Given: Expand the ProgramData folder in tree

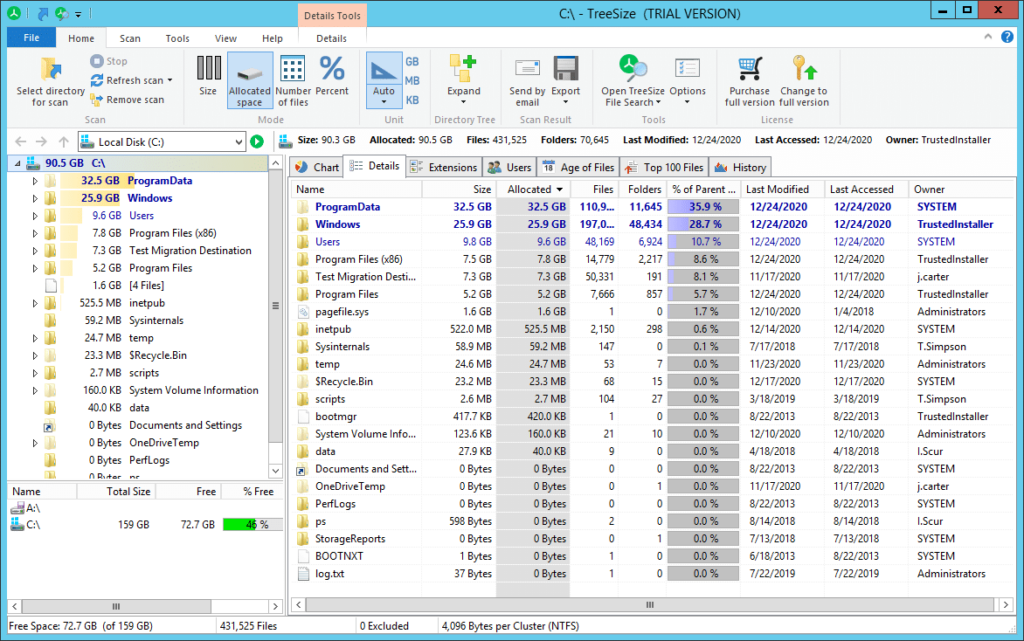Looking at the screenshot, I should pos(35,181).
